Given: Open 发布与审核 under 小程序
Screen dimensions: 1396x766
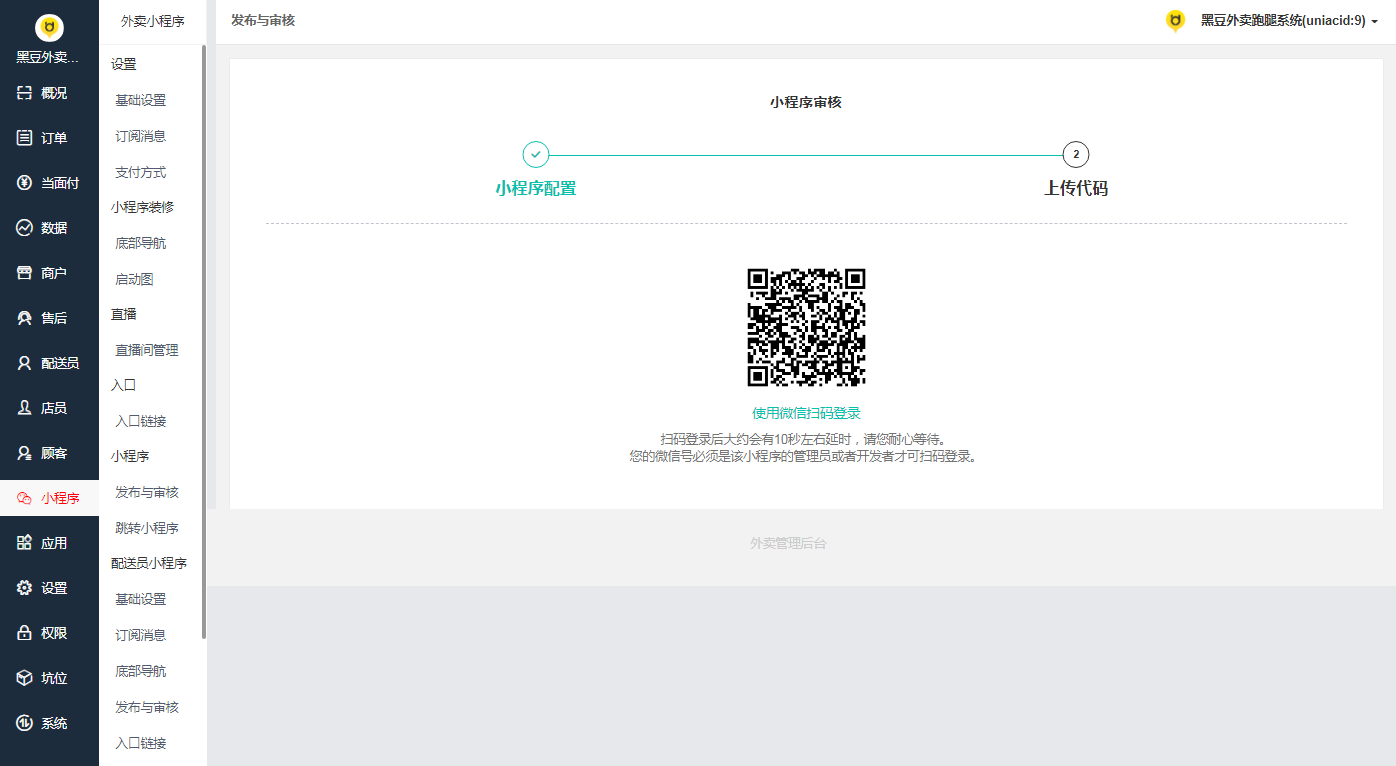Looking at the screenshot, I should (x=147, y=492).
